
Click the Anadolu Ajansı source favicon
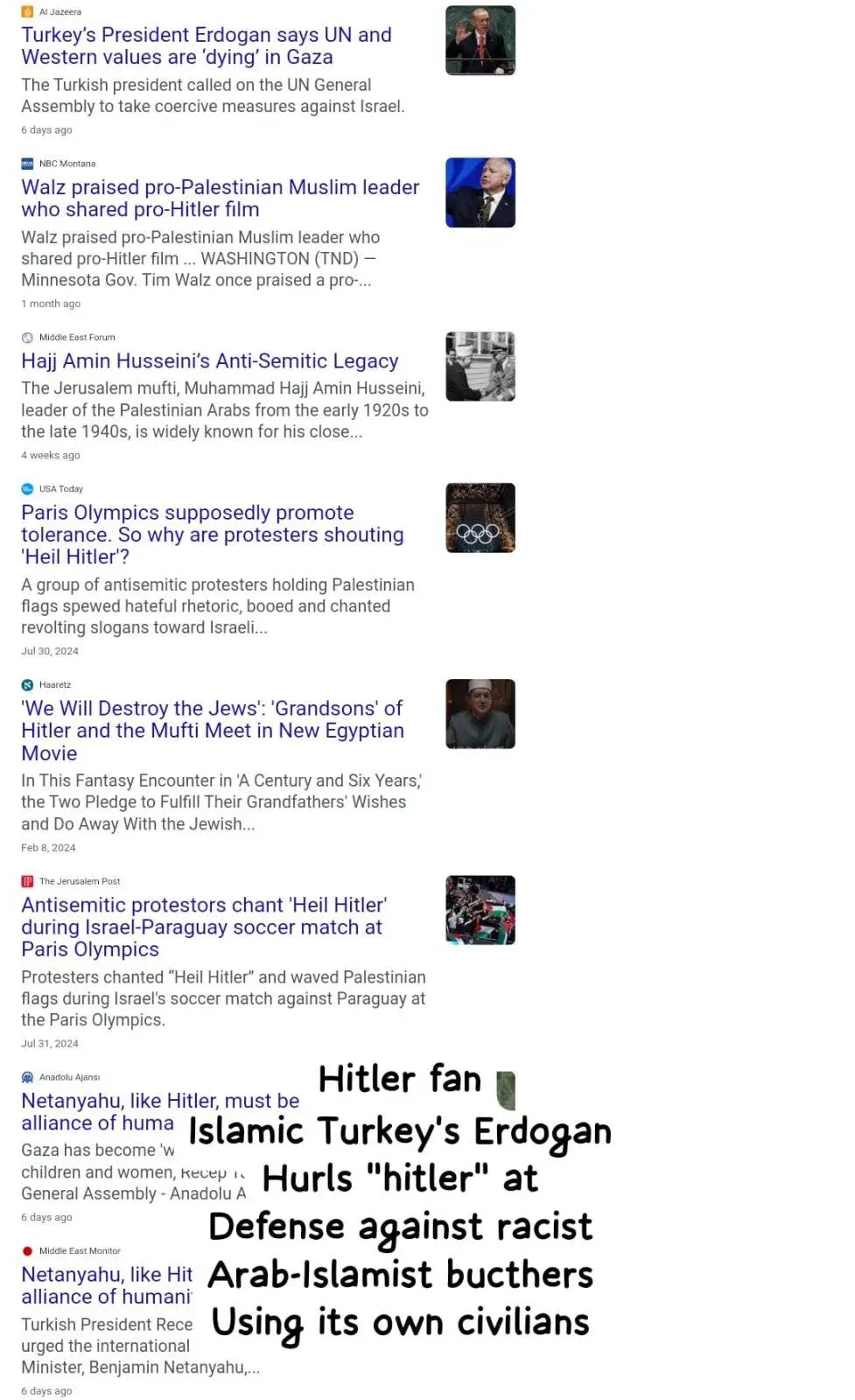pos(27,1077)
